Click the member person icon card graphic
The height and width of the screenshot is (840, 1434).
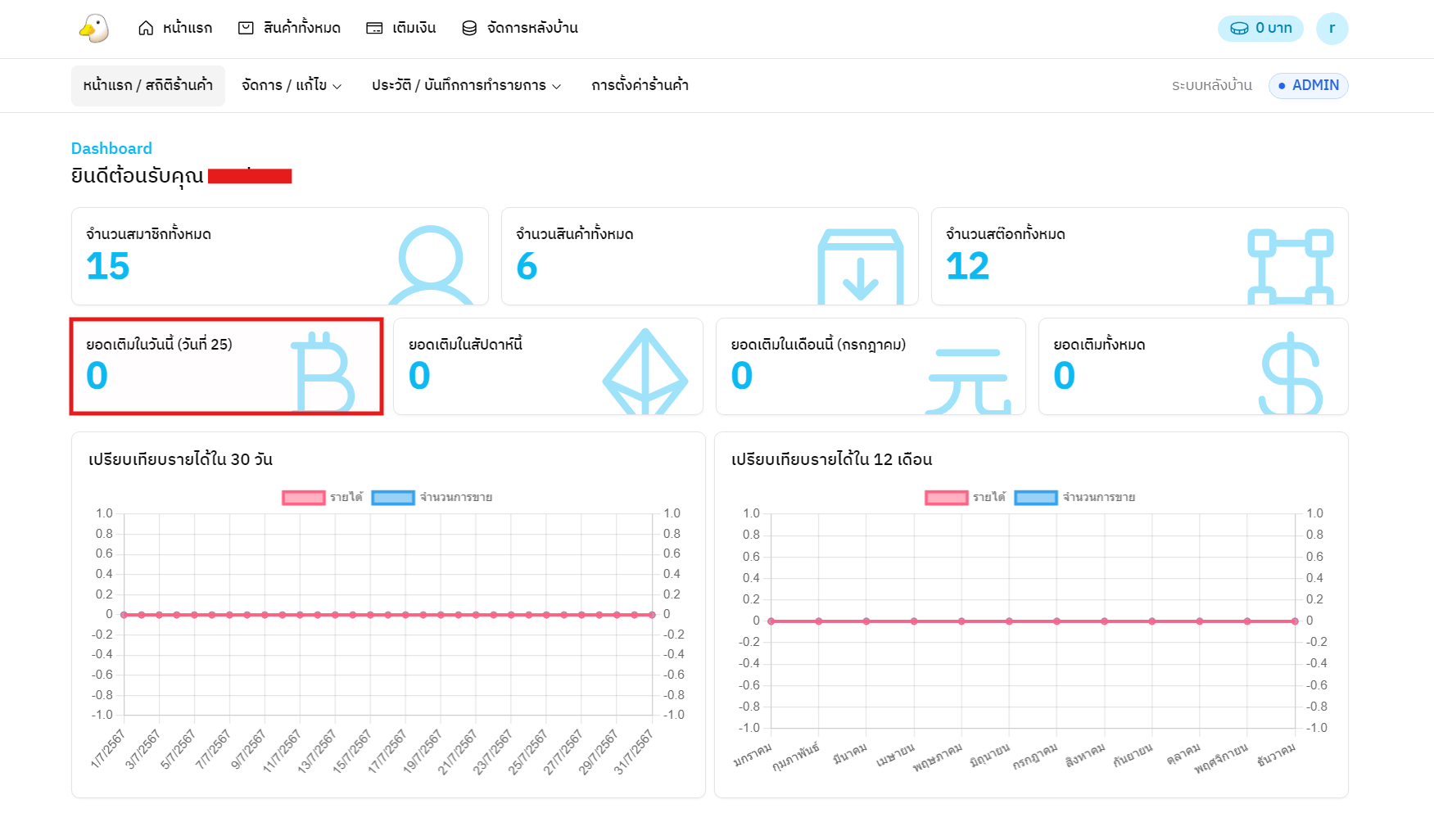point(431,265)
